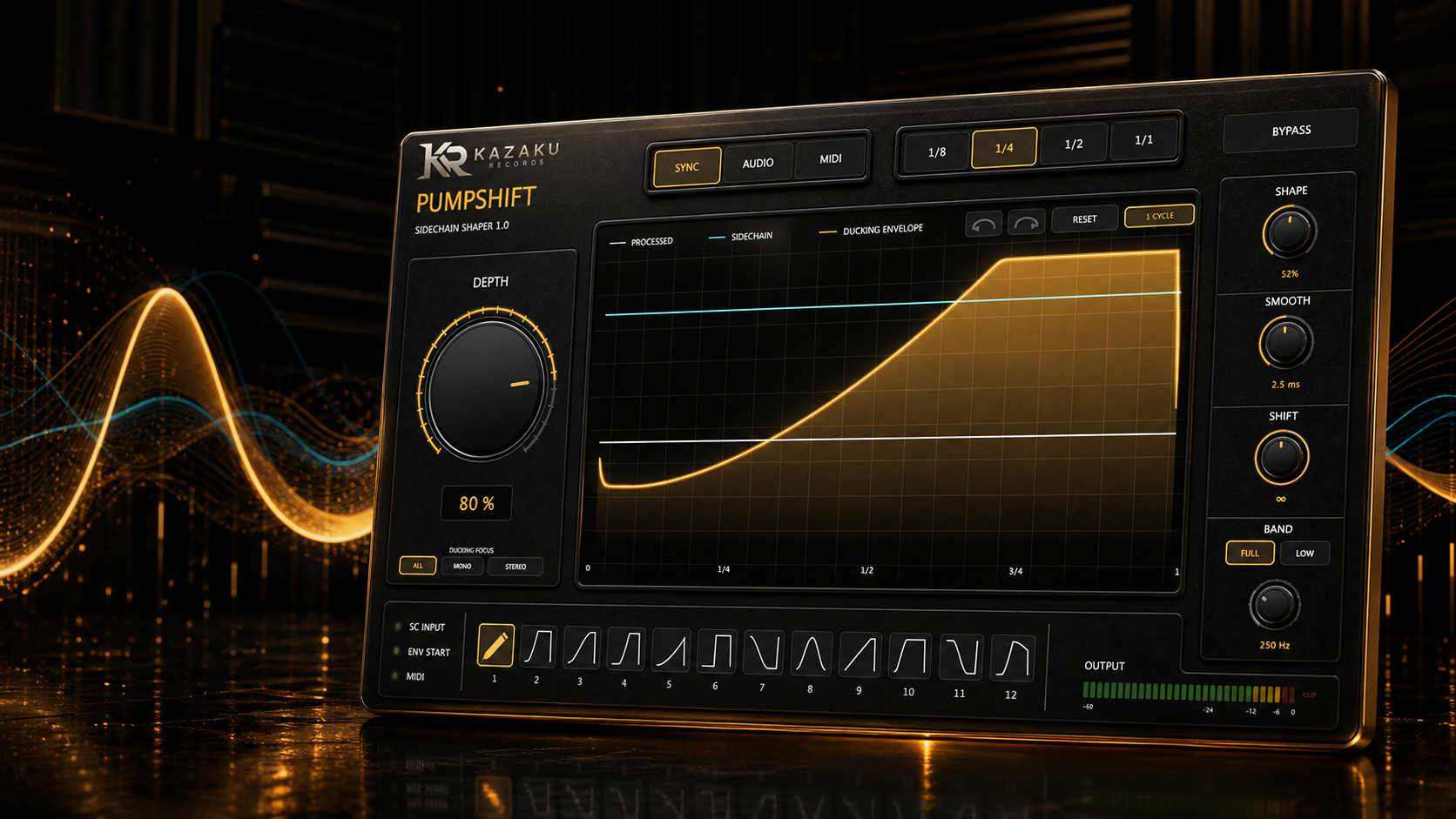Image resolution: width=1456 pixels, height=819 pixels.
Task: Choose envelope shape preset 6
Action: click(718, 653)
